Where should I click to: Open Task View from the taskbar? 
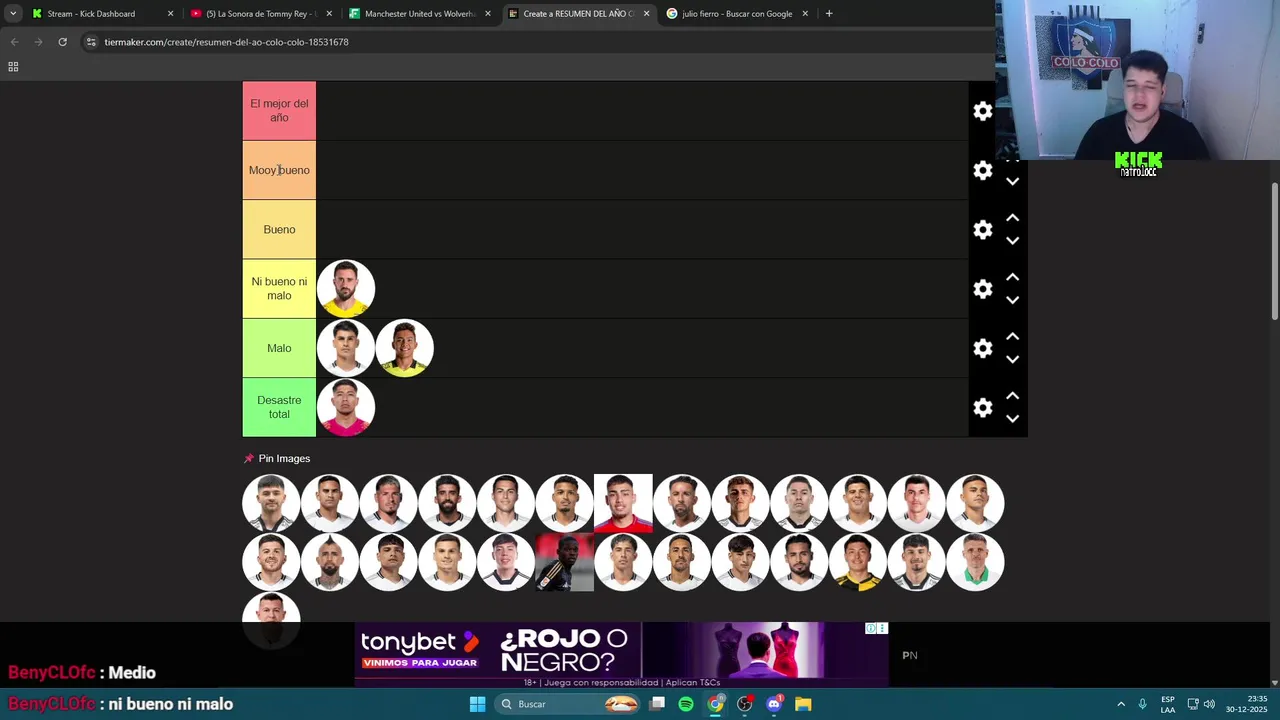point(657,704)
